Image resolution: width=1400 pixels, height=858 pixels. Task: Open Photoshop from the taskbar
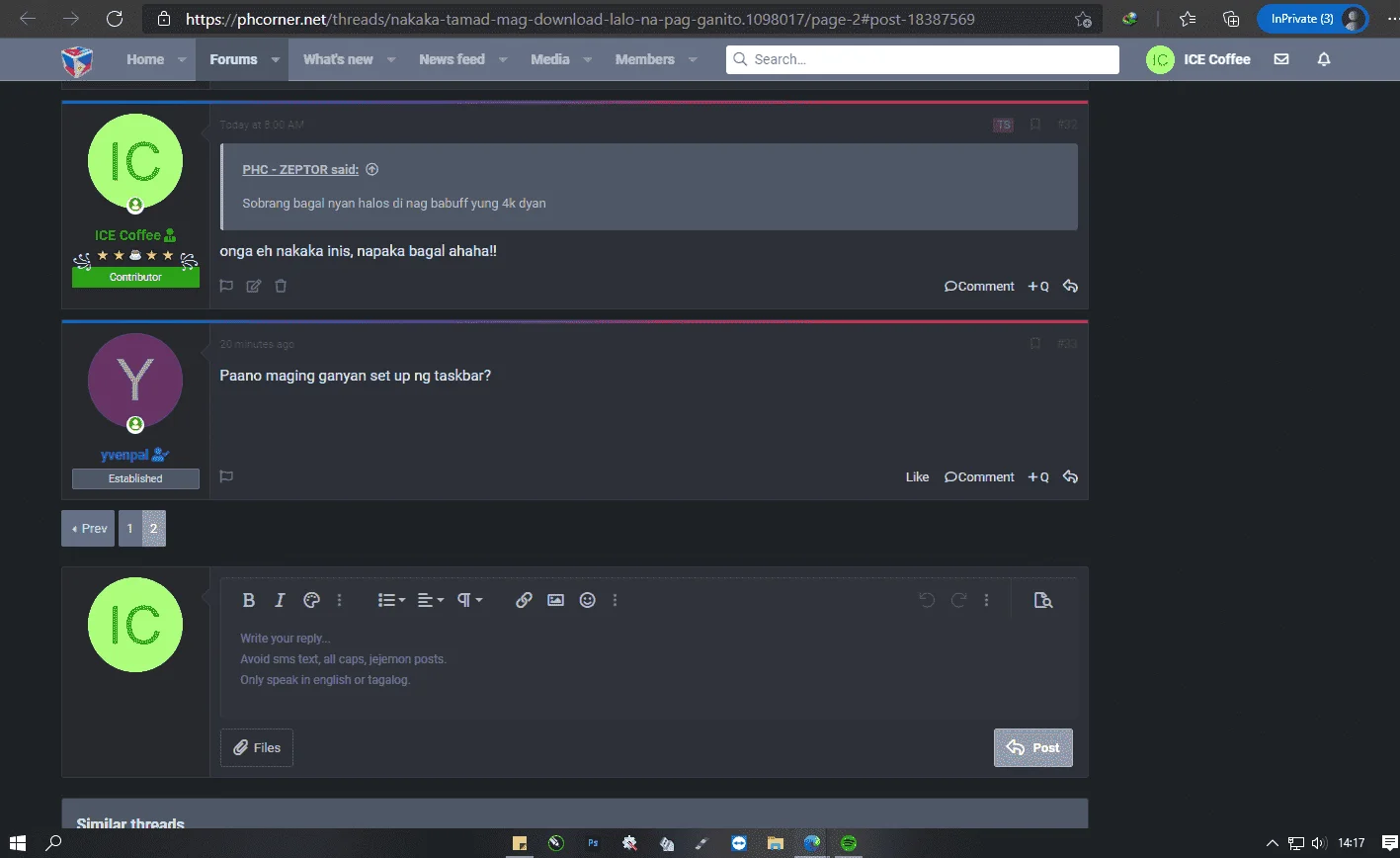coord(593,843)
